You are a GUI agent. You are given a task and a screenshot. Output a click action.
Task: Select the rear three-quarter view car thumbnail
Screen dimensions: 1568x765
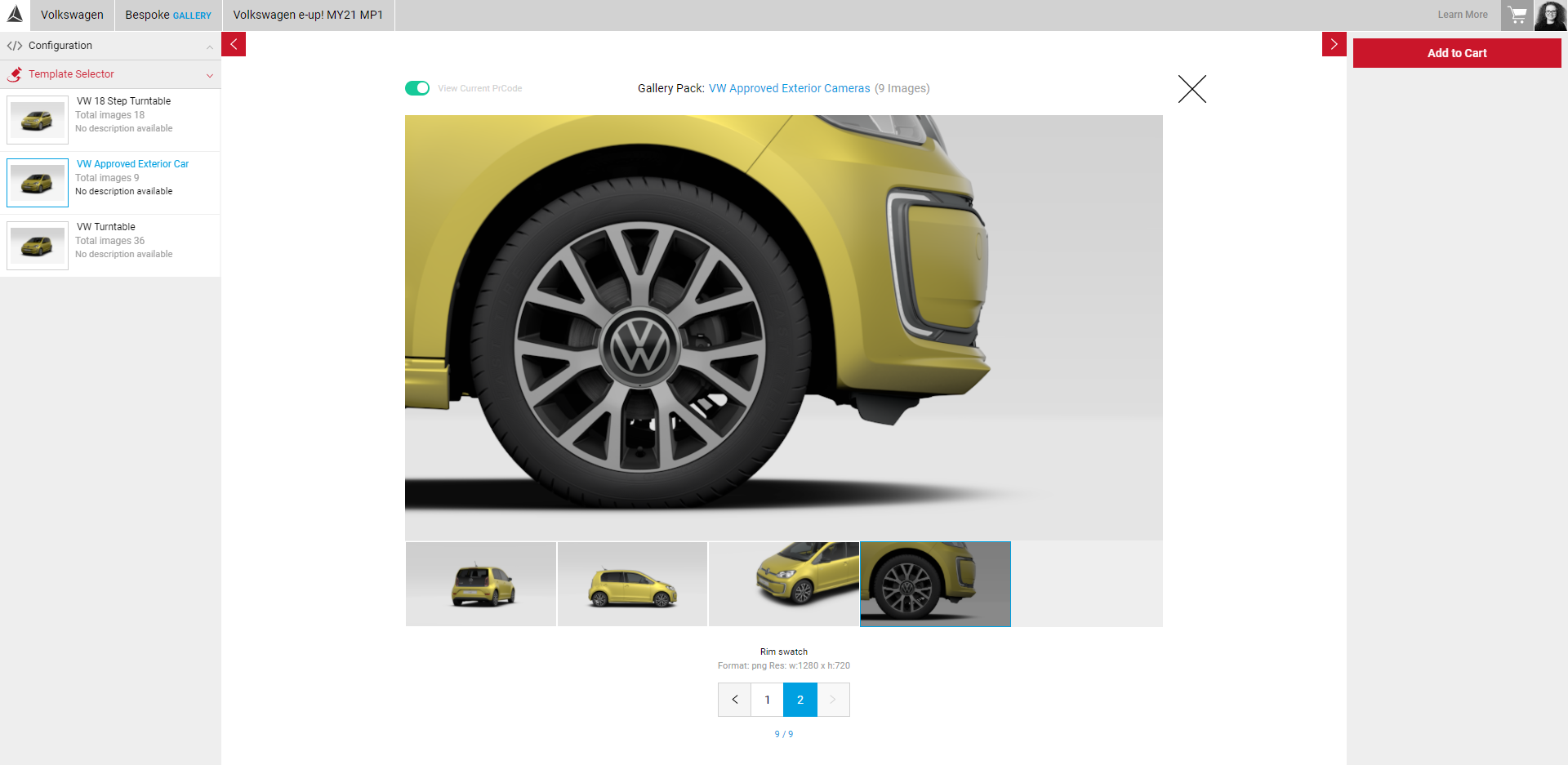click(481, 584)
